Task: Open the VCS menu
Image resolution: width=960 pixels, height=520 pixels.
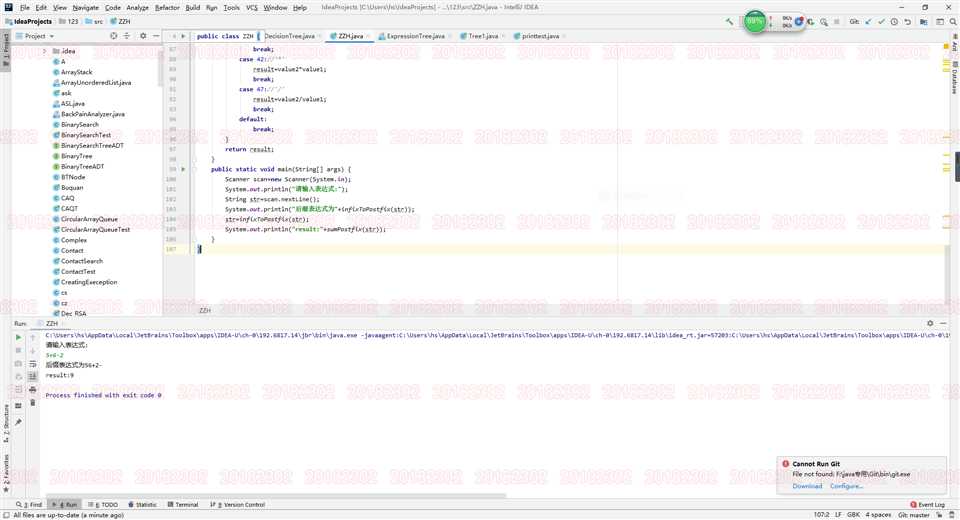Action: [x=252, y=7]
